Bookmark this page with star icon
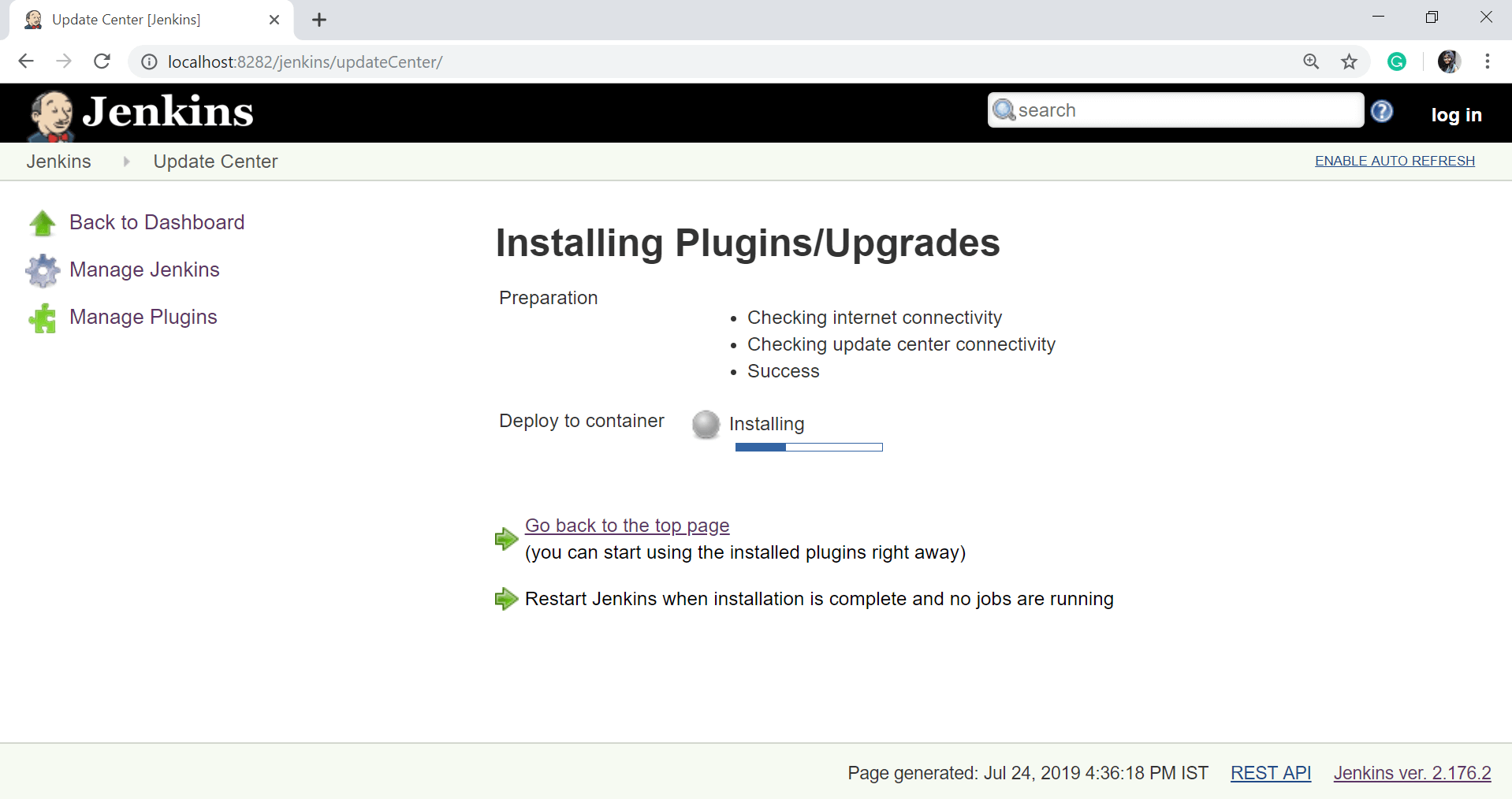 (x=1350, y=61)
